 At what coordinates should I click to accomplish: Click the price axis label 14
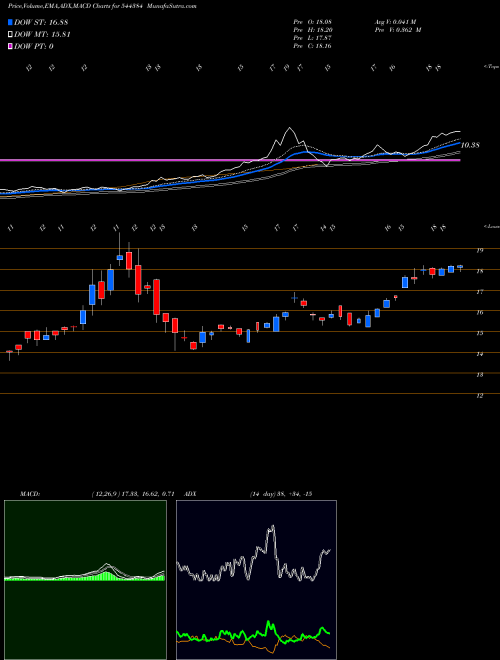(479, 354)
